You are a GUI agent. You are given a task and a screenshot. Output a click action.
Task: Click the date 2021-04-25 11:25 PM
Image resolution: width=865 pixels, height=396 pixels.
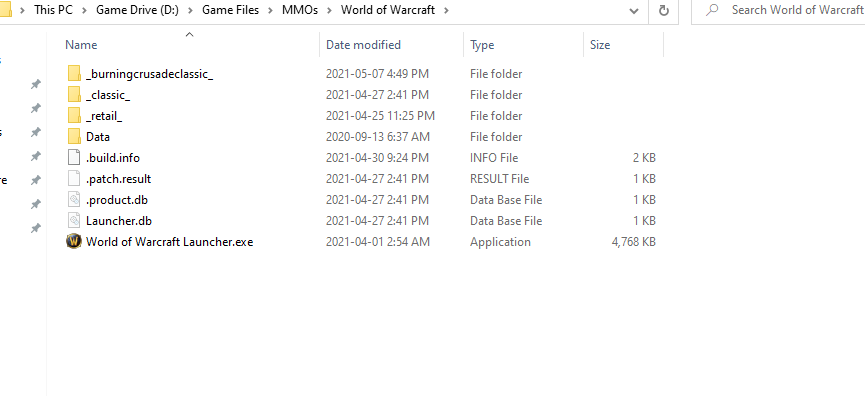tap(380, 116)
